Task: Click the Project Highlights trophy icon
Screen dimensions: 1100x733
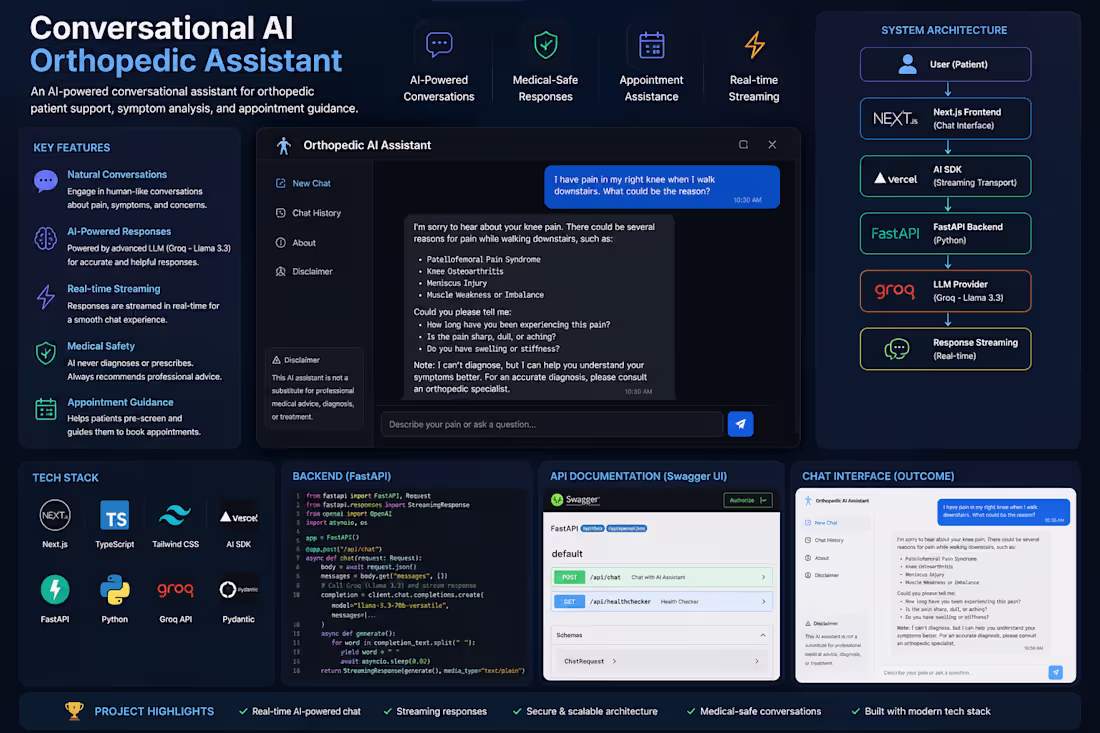Action: [x=74, y=711]
